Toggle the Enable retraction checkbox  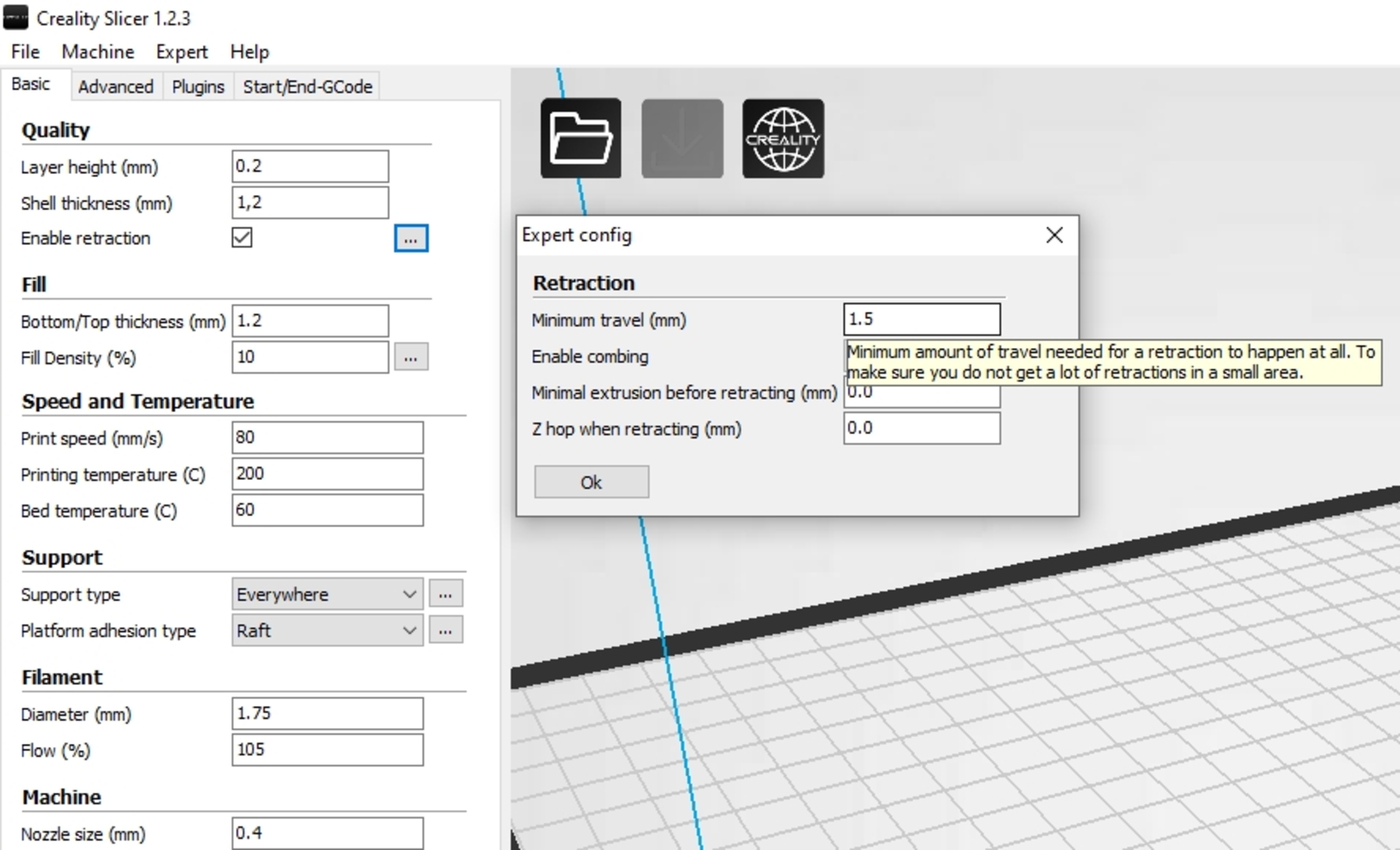click(242, 238)
